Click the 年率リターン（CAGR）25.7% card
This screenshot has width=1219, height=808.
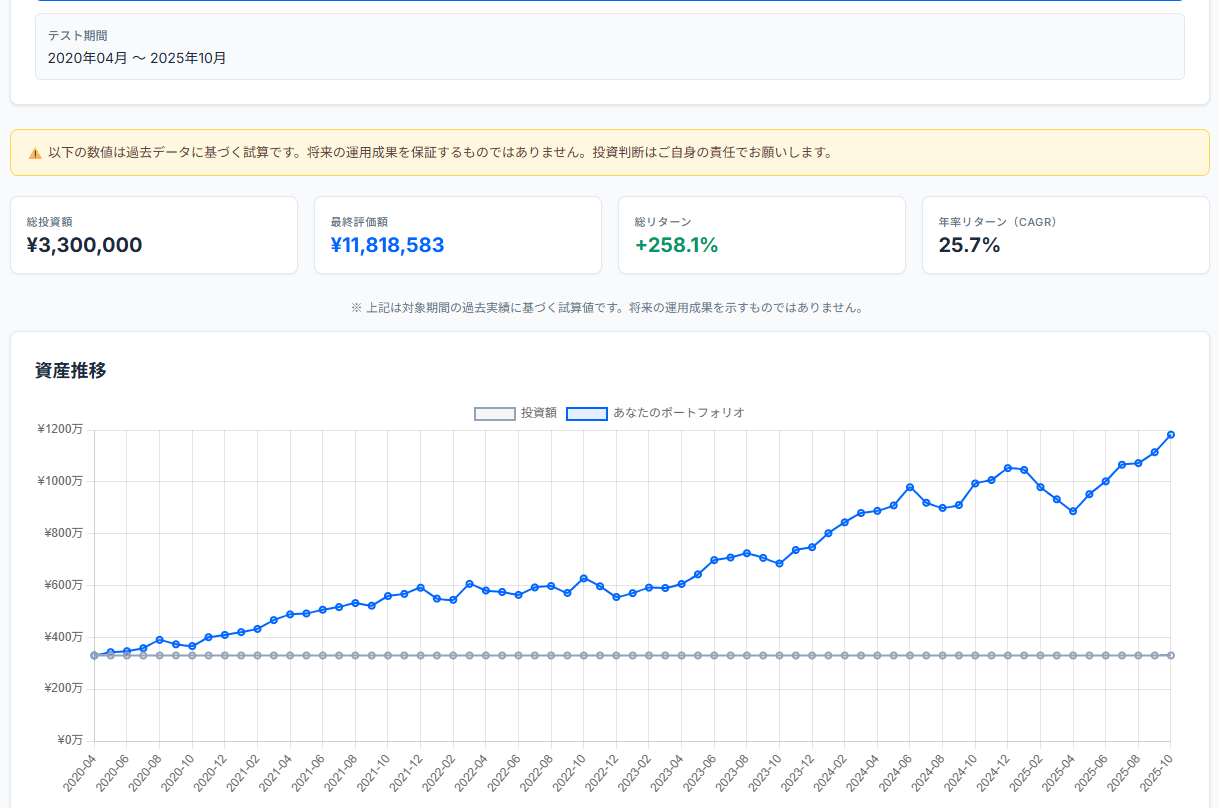1065,235
